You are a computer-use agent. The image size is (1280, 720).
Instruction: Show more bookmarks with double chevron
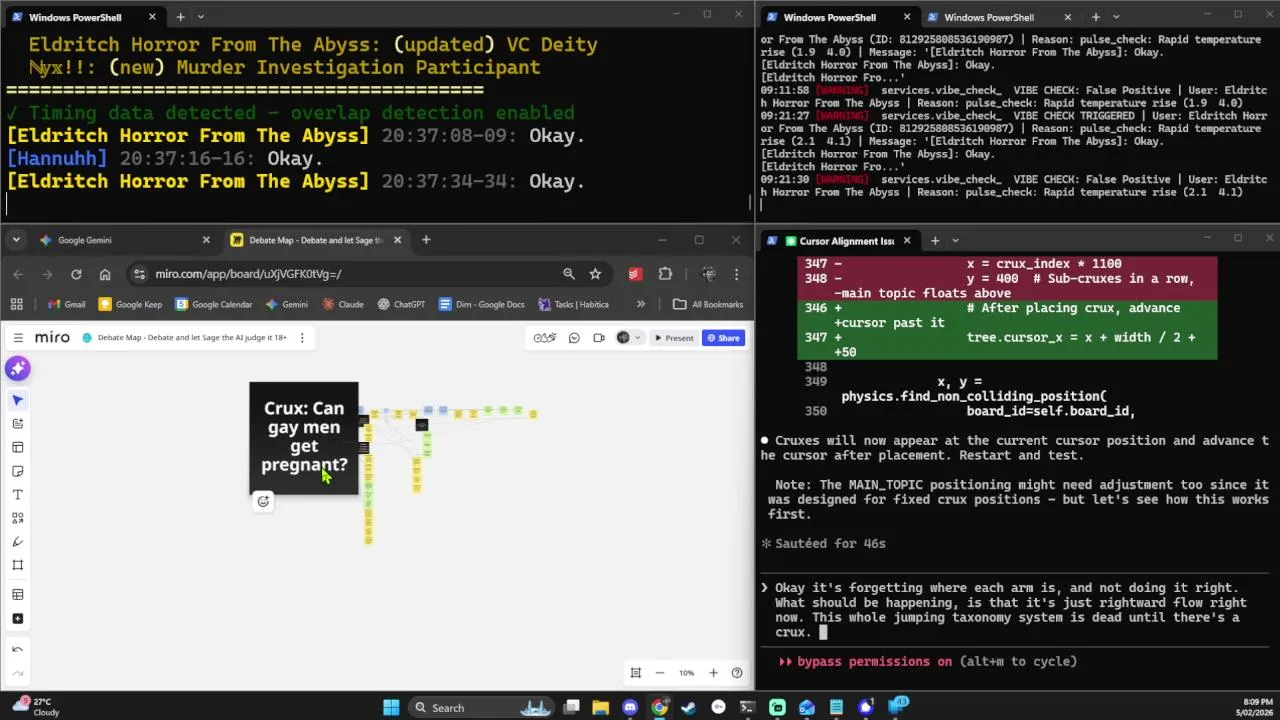641,304
